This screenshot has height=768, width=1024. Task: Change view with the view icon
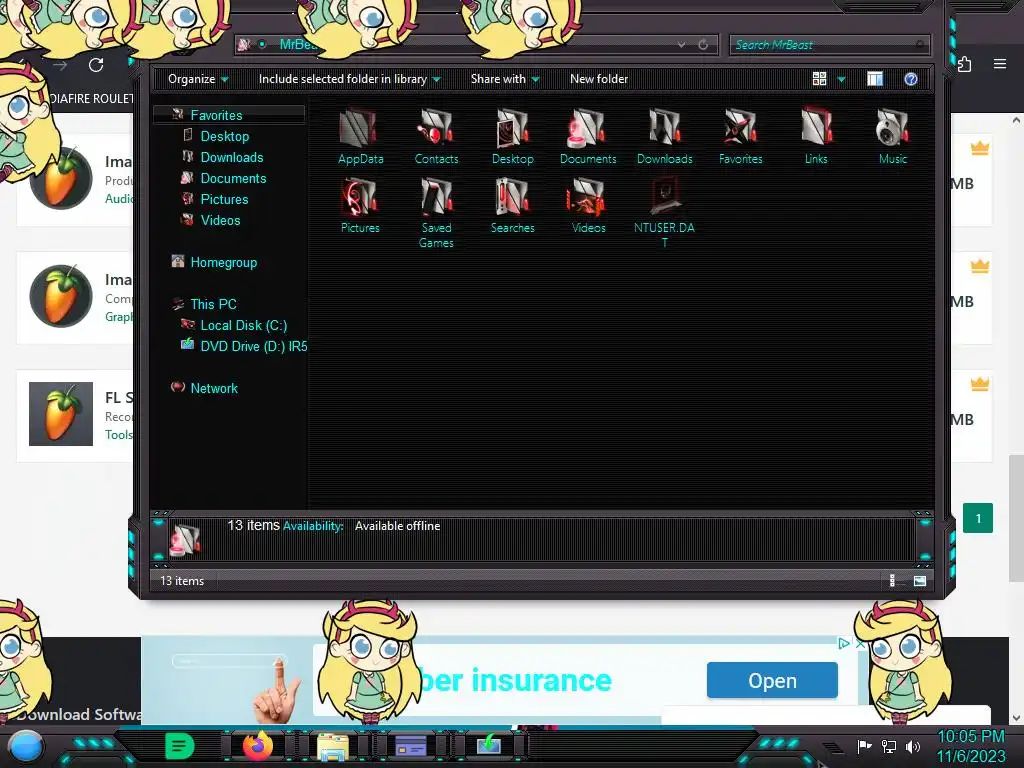pyautogui.click(x=819, y=79)
